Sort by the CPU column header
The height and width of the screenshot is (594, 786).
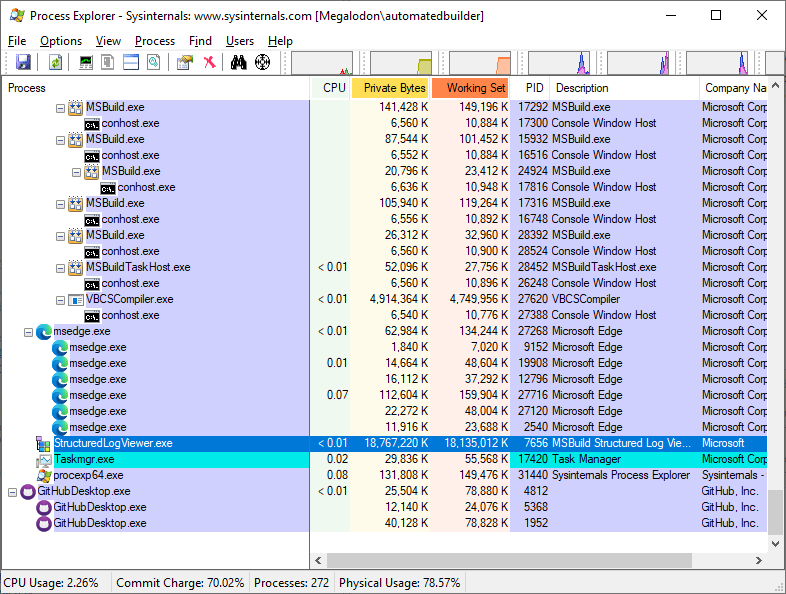(331, 88)
